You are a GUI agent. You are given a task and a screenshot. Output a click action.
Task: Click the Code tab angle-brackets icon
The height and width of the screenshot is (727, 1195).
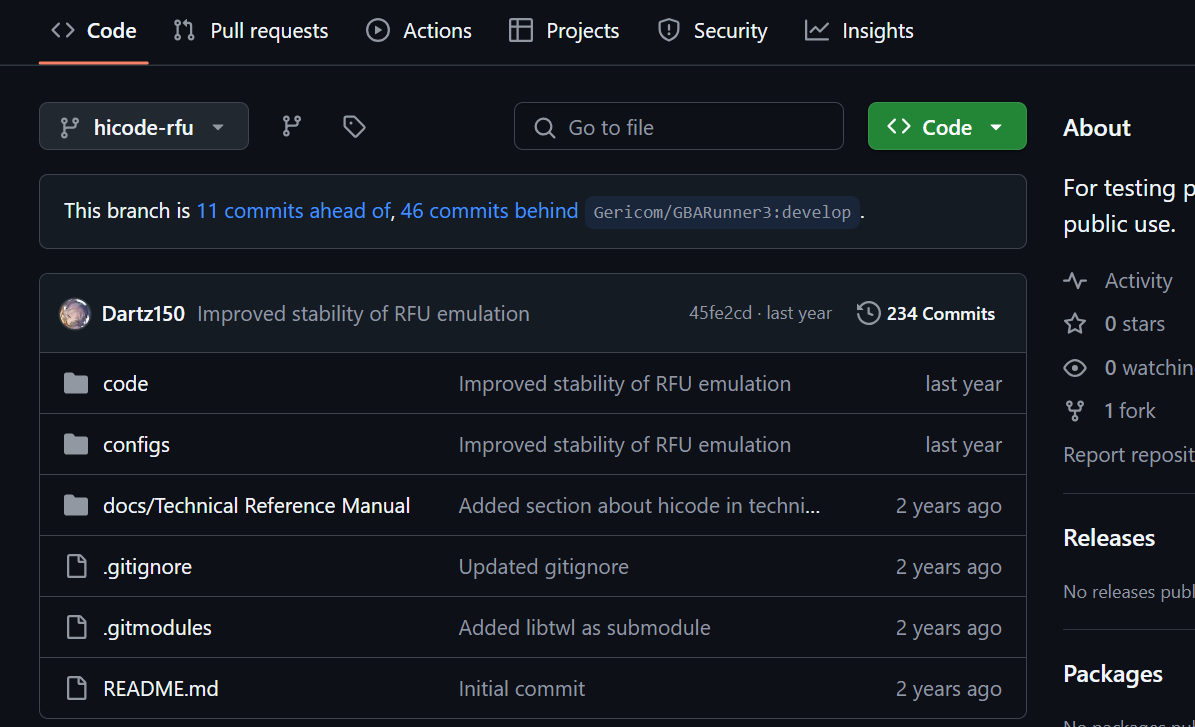click(x=62, y=30)
